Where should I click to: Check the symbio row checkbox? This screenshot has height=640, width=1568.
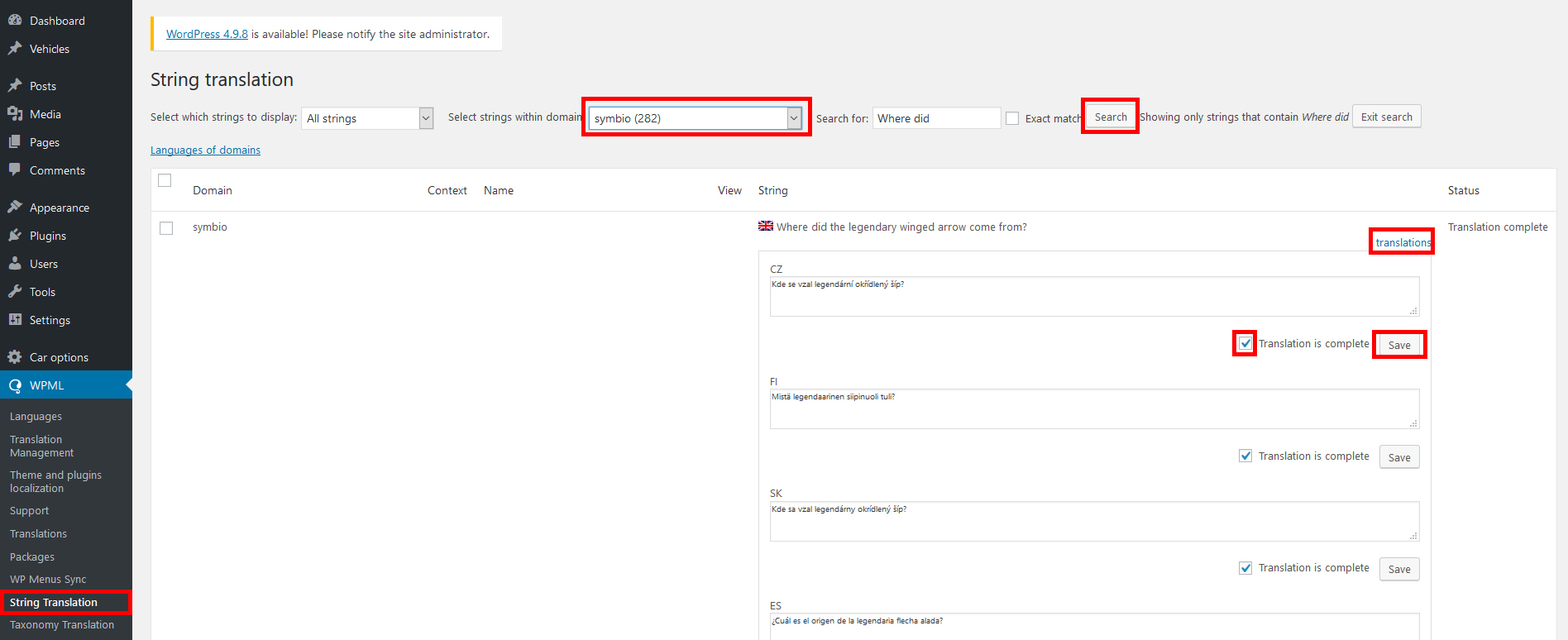pyautogui.click(x=166, y=227)
